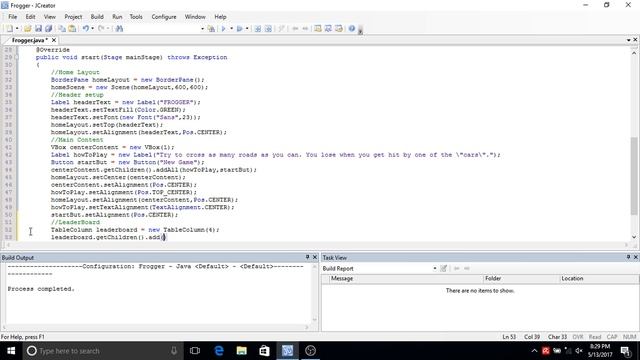
Task: Open the toolbar overflow options arrow
Action: pos(360,30)
